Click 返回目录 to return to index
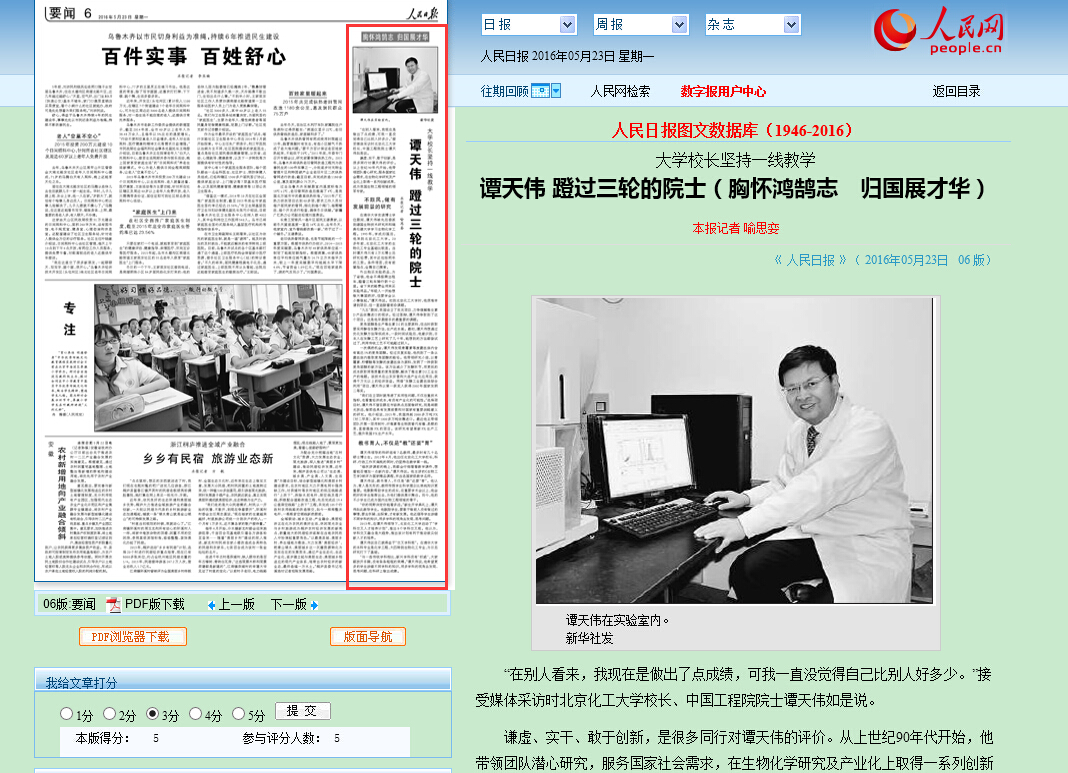 pos(956,91)
